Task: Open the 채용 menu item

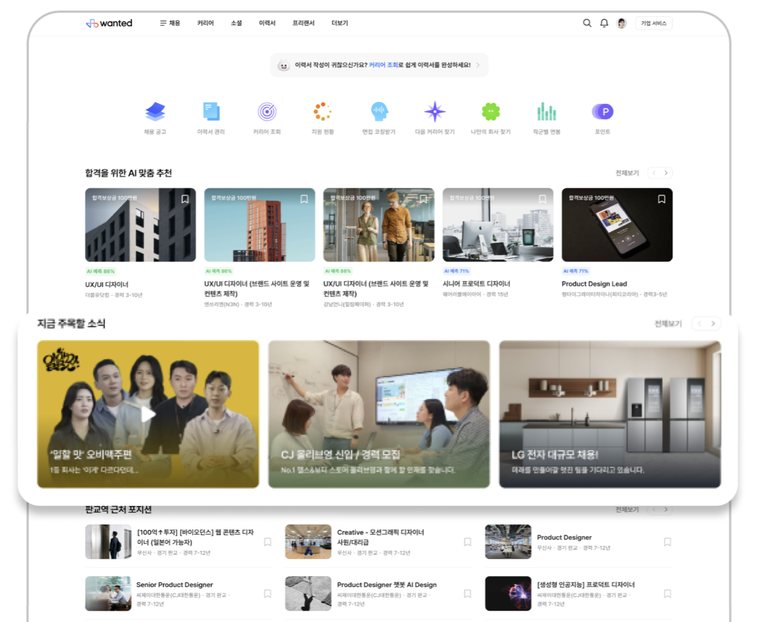Action: click(170, 23)
